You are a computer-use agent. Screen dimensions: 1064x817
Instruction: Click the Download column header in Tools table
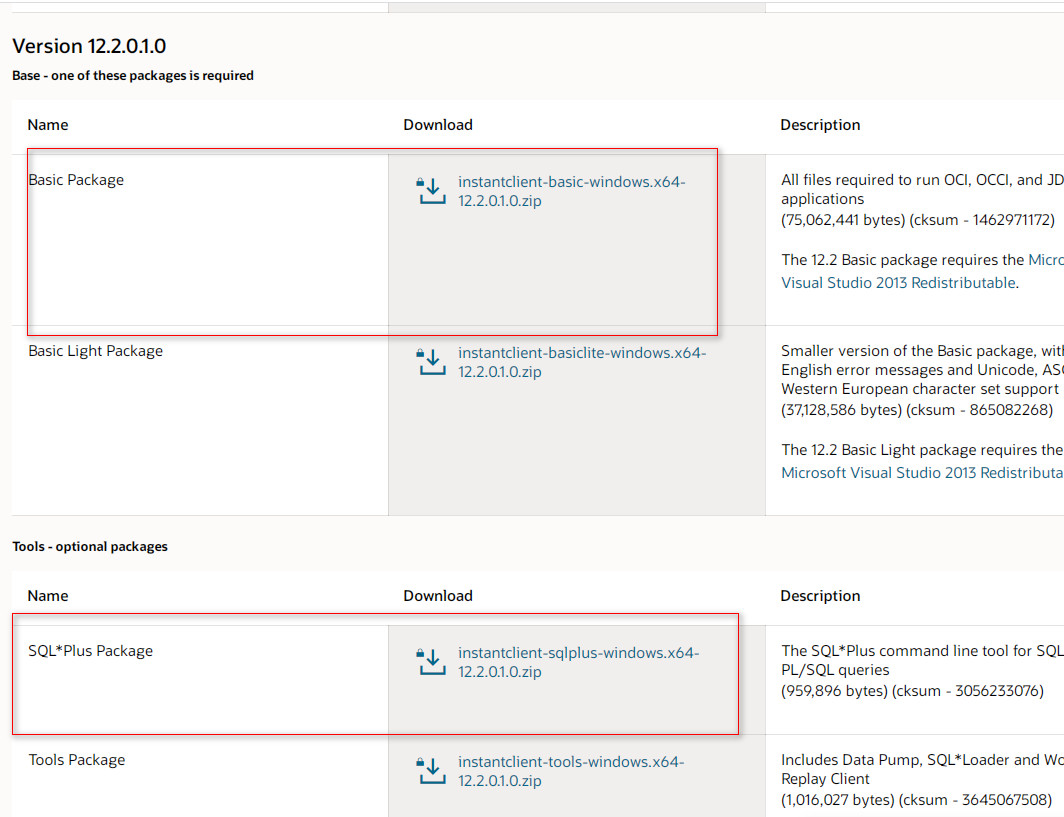(438, 596)
